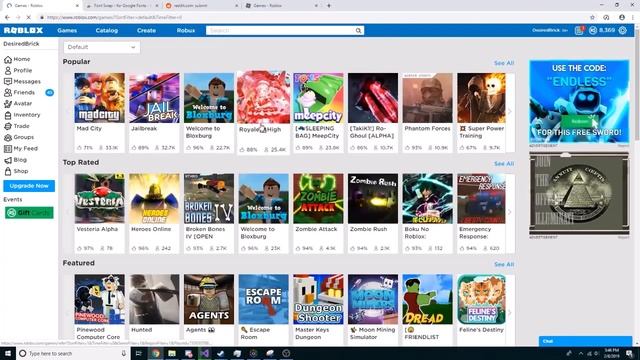
Task: Go back in browser
Action: [7, 18]
